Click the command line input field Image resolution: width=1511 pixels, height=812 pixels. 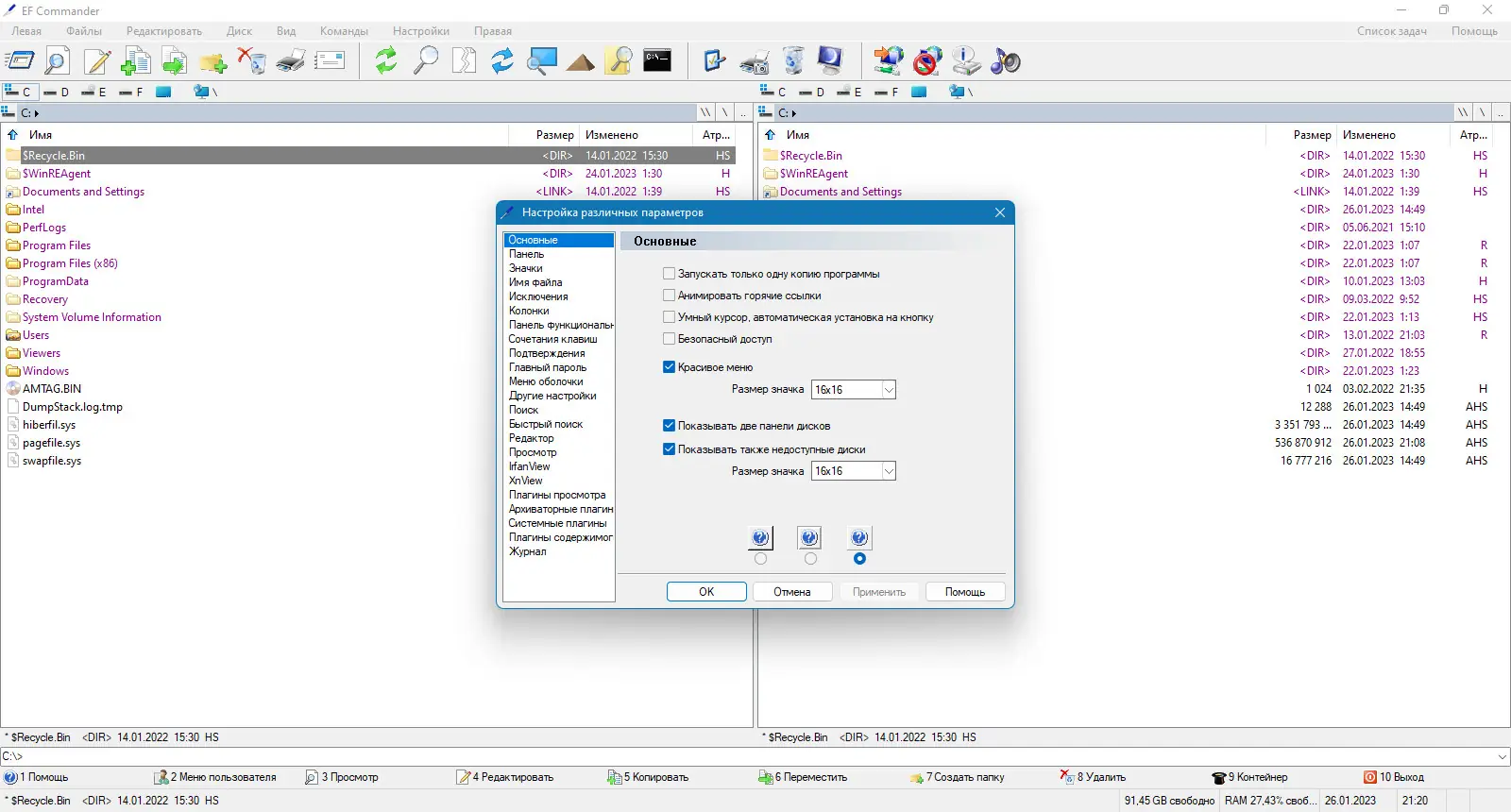(755, 756)
